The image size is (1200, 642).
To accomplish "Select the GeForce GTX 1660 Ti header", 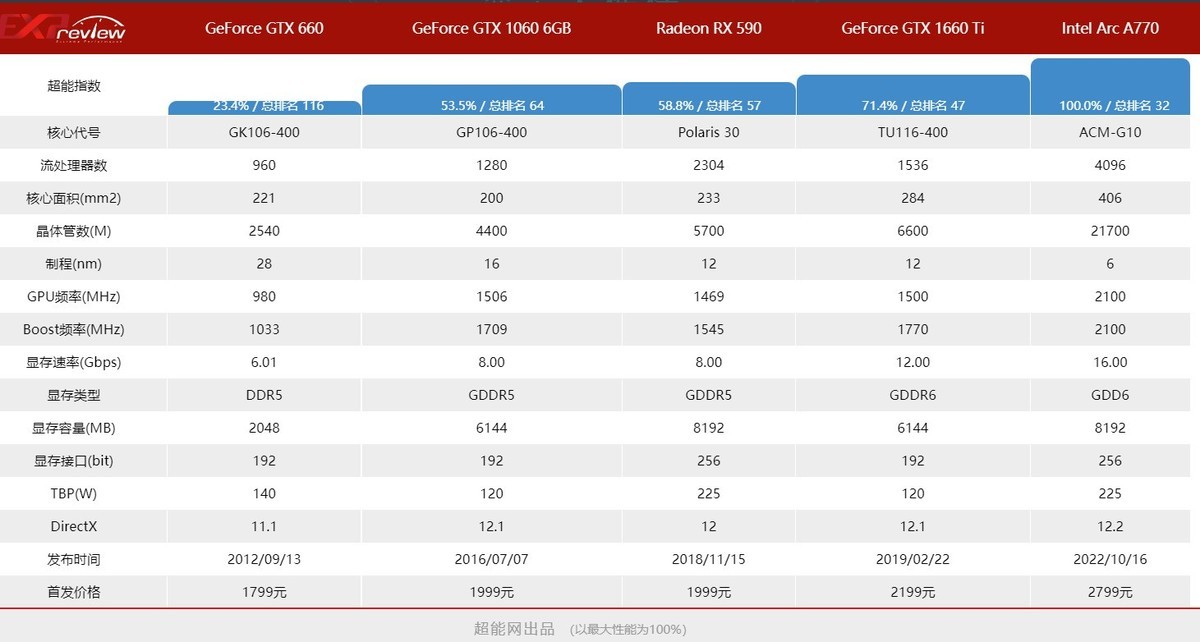I will pos(913,28).
